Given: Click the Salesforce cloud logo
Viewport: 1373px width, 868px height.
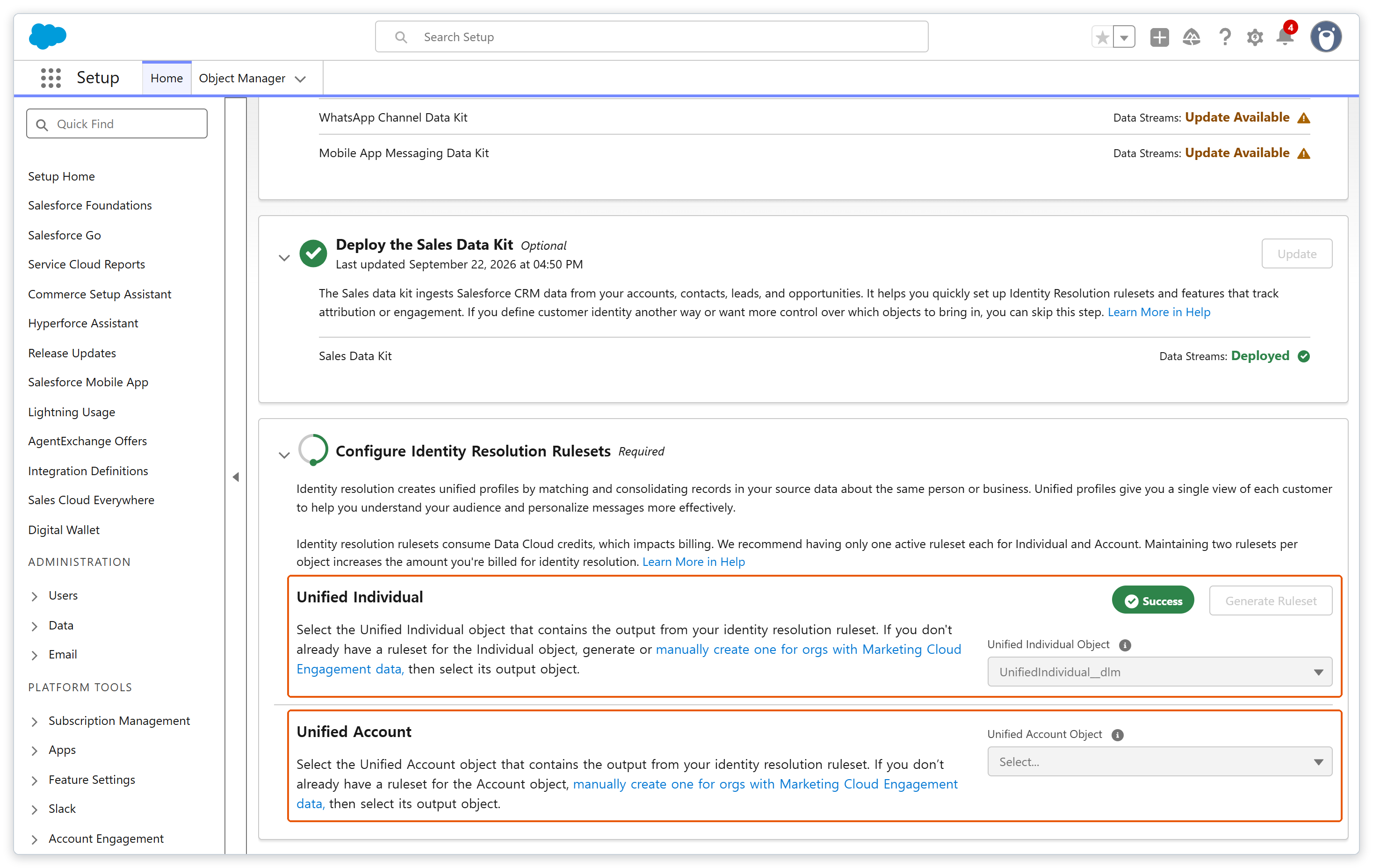Looking at the screenshot, I should [47, 36].
